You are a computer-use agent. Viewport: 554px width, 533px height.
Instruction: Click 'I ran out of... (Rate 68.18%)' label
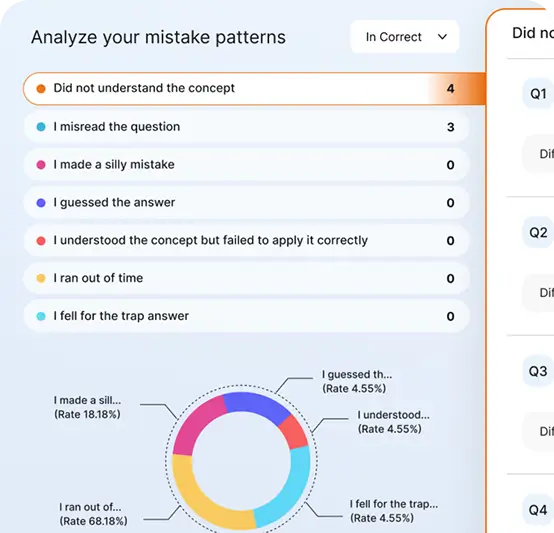point(93,514)
